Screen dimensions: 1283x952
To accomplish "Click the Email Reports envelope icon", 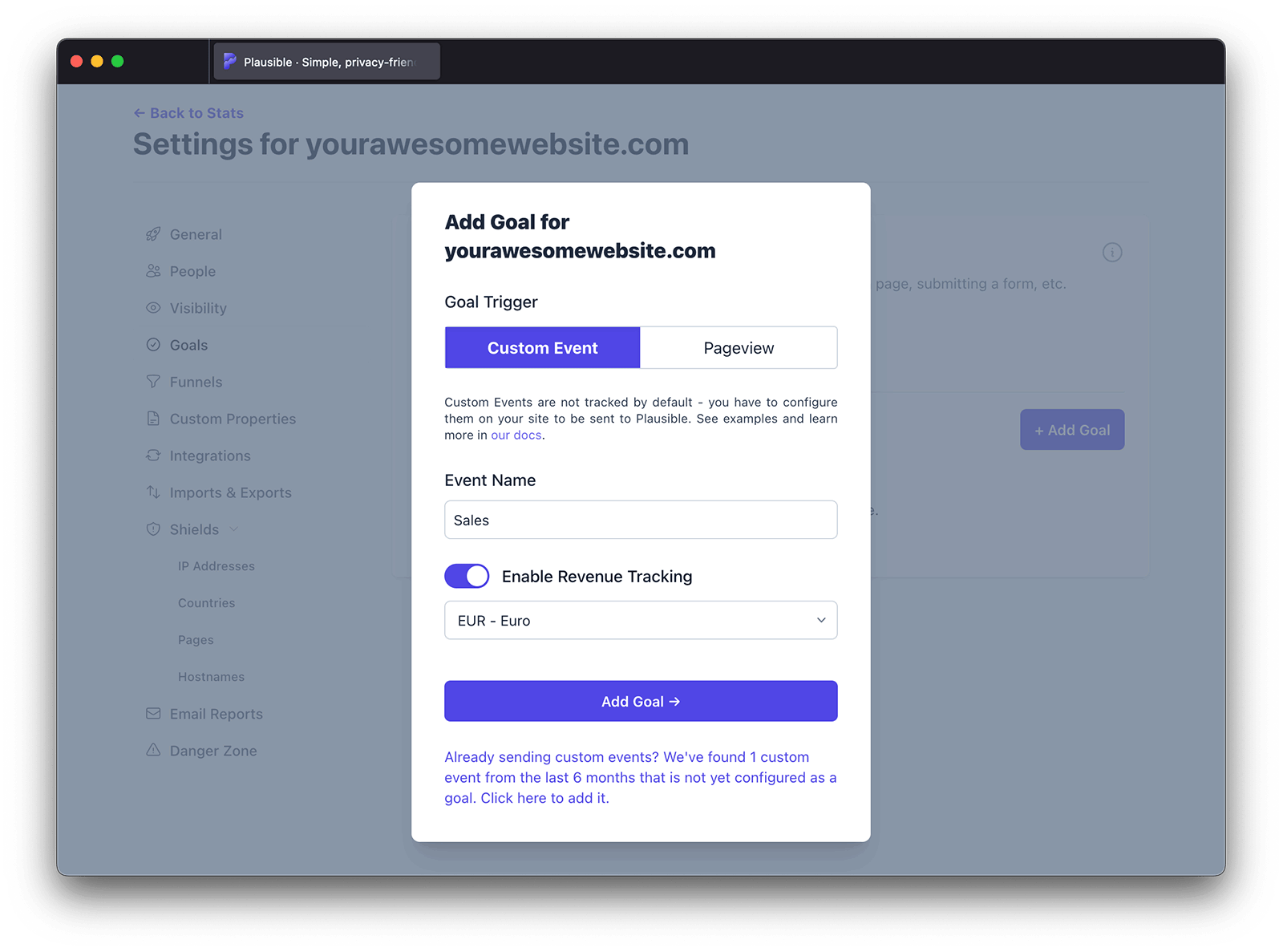I will pyautogui.click(x=153, y=714).
